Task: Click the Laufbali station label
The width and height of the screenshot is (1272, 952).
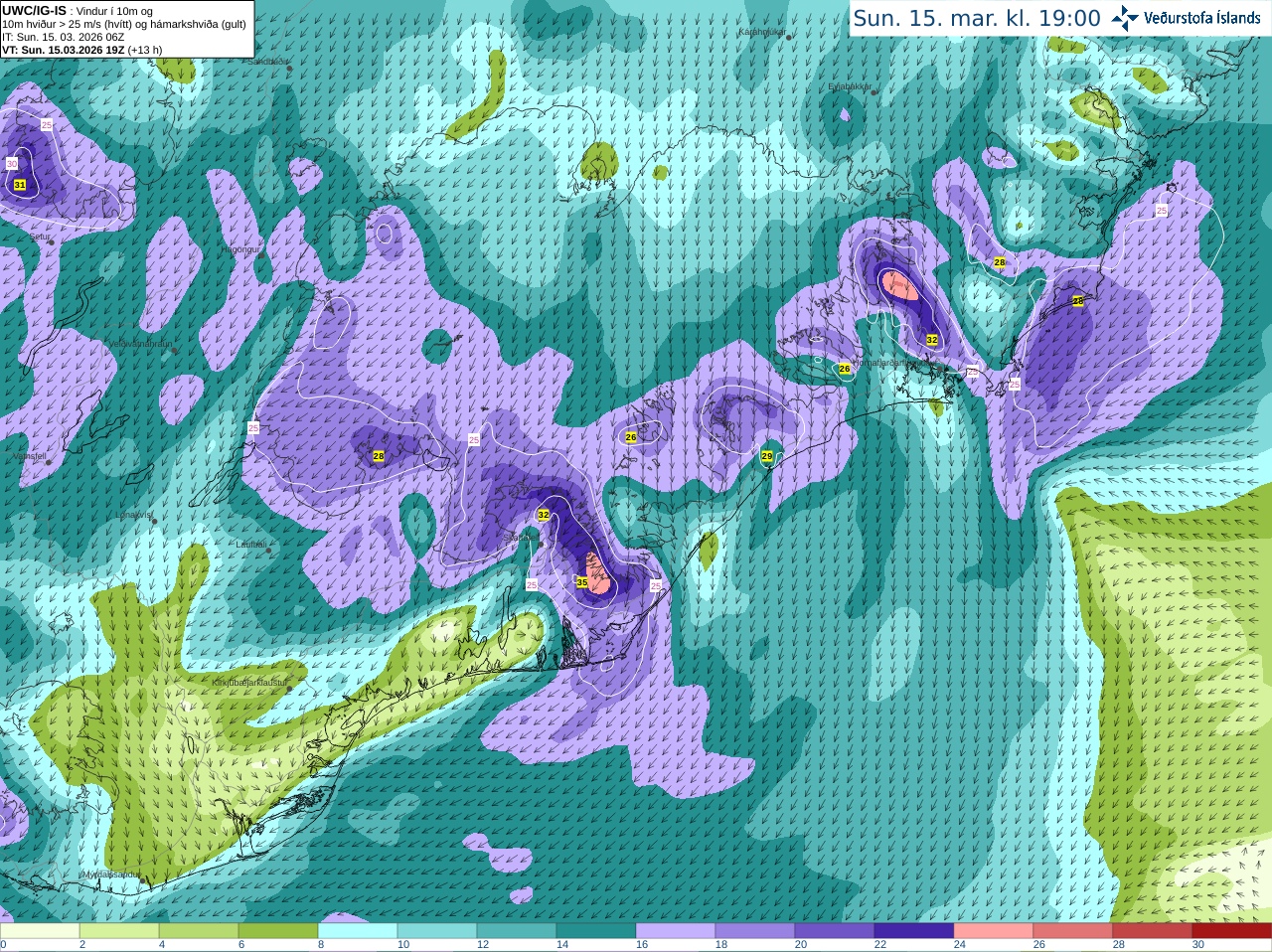Action: click(x=251, y=544)
